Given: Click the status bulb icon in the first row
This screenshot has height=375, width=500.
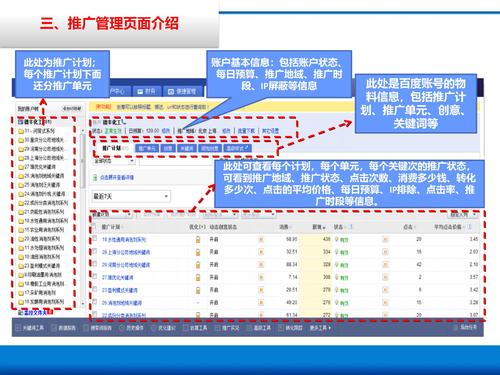Looking at the screenshot, I should point(337,239).
